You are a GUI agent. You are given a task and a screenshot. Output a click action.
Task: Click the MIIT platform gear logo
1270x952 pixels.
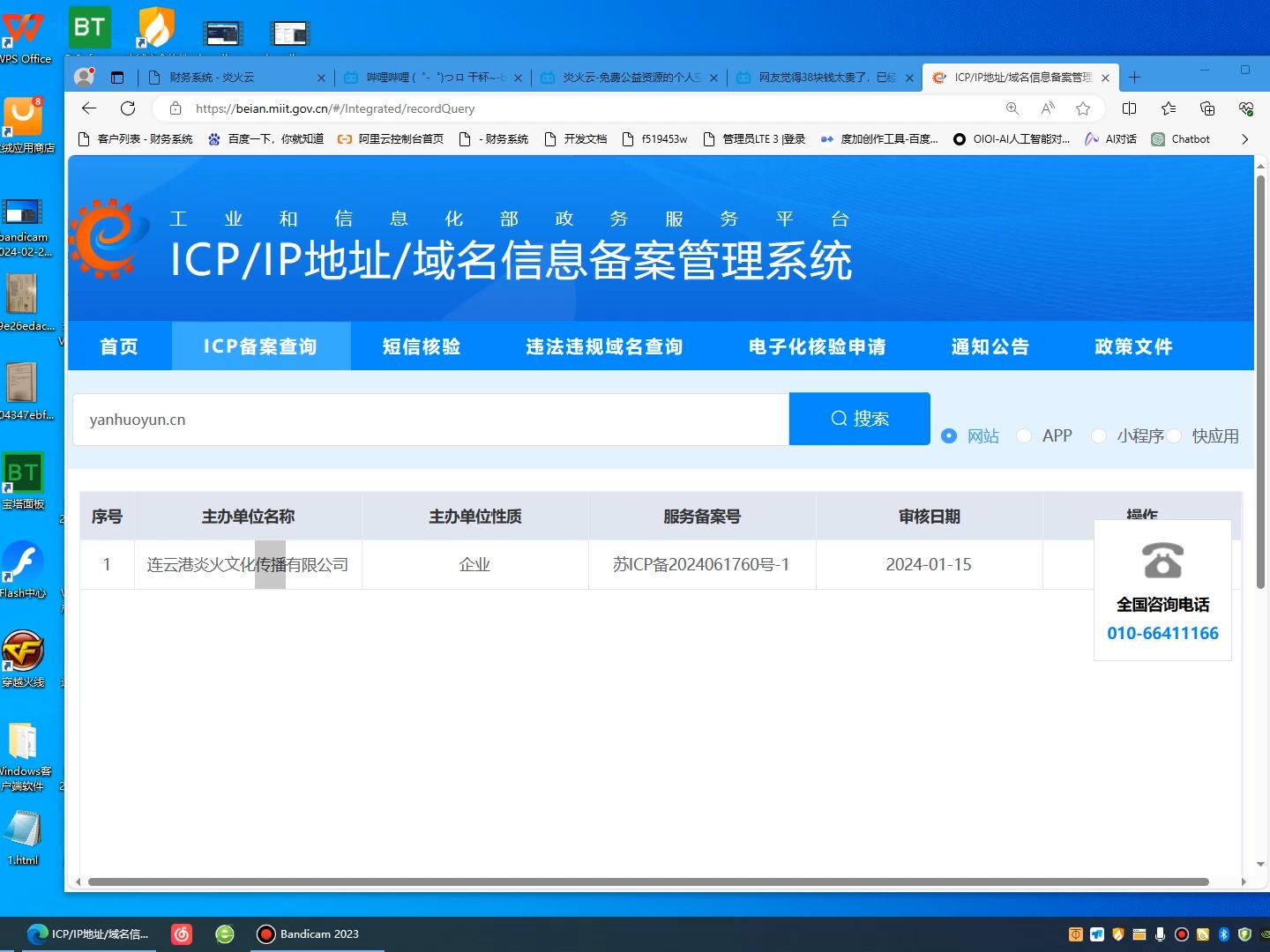click(108, 238)
